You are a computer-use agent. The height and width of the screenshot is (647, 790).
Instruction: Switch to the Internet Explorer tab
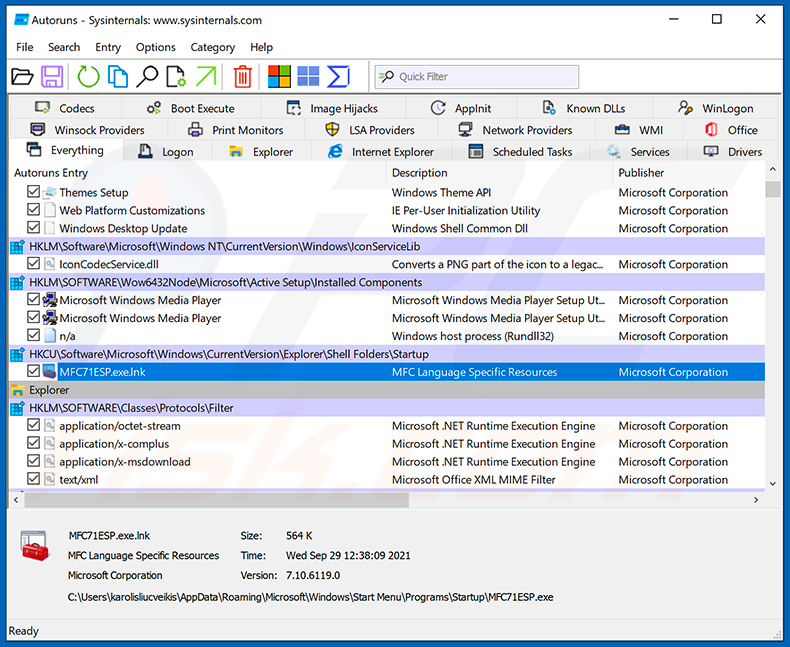coord(381,152)
